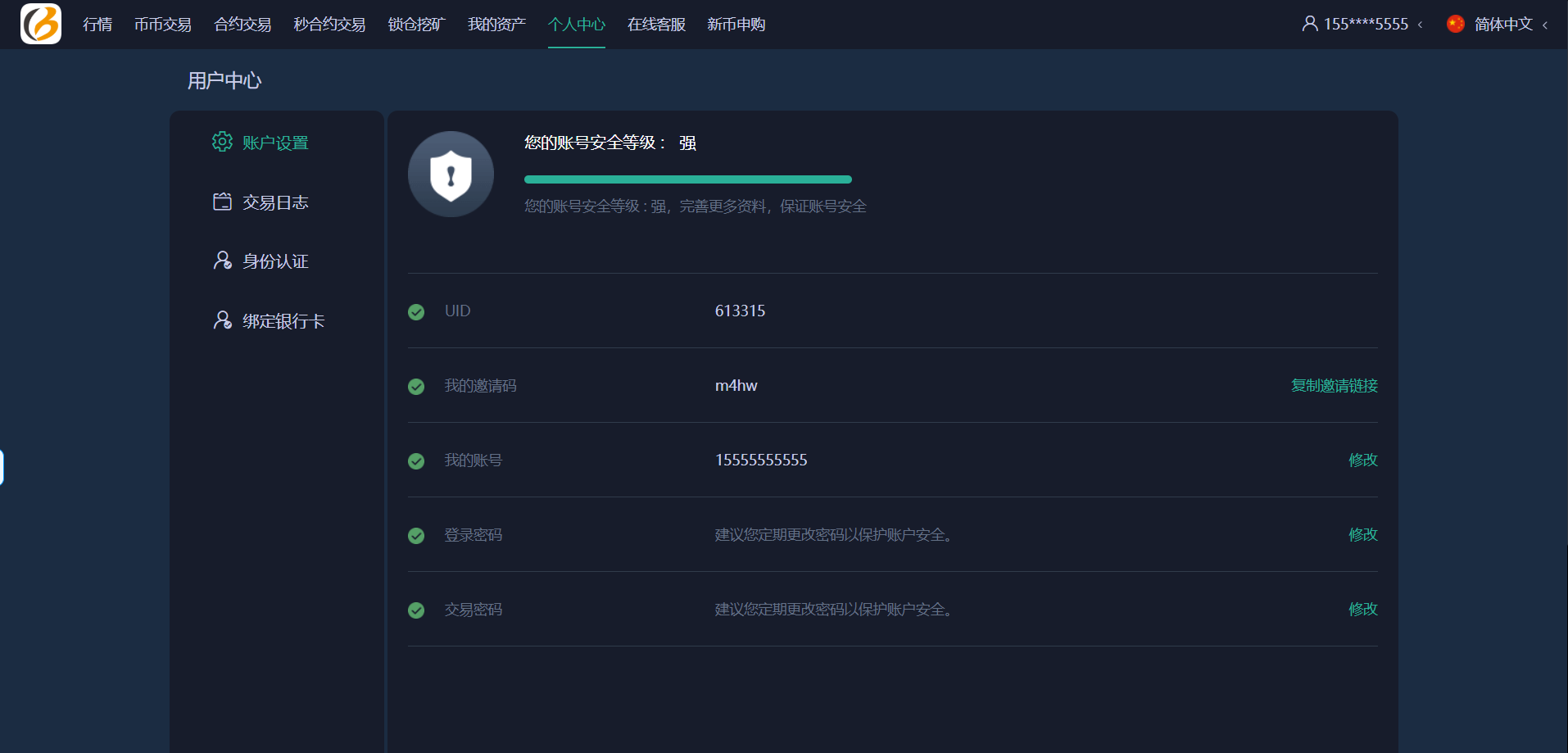Open the 简体中文 language dropdown

pyautogui.click(x=1502, y=25)
